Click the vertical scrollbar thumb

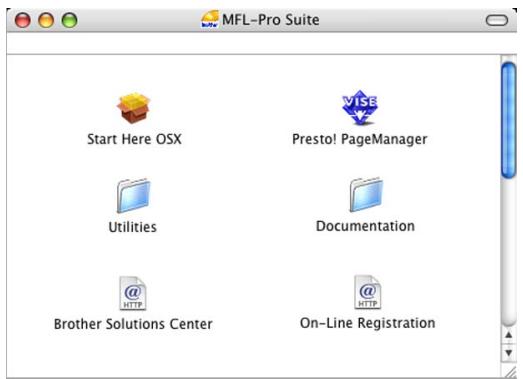coord(509,120)
